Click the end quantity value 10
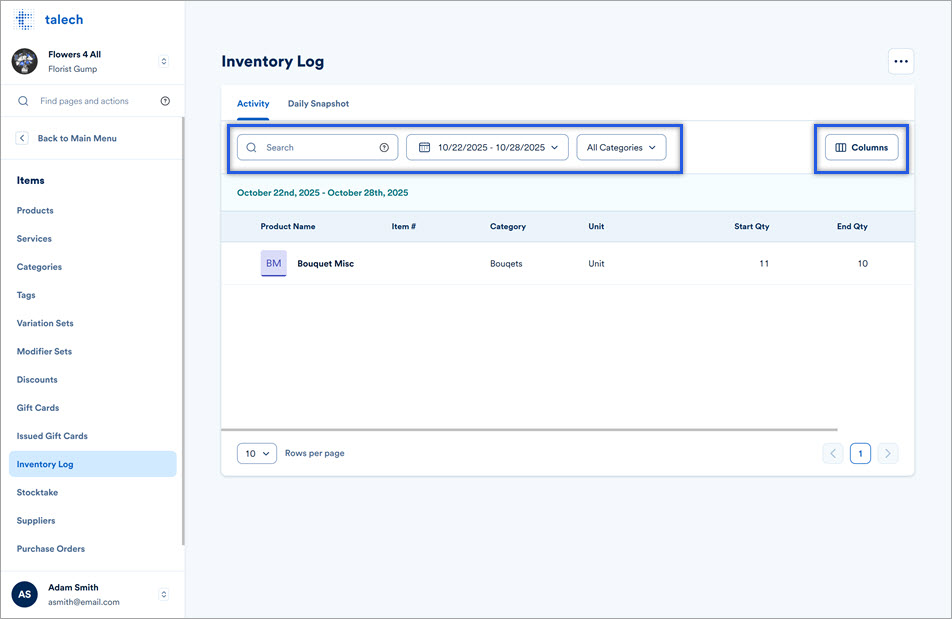 tap(863, 263)
